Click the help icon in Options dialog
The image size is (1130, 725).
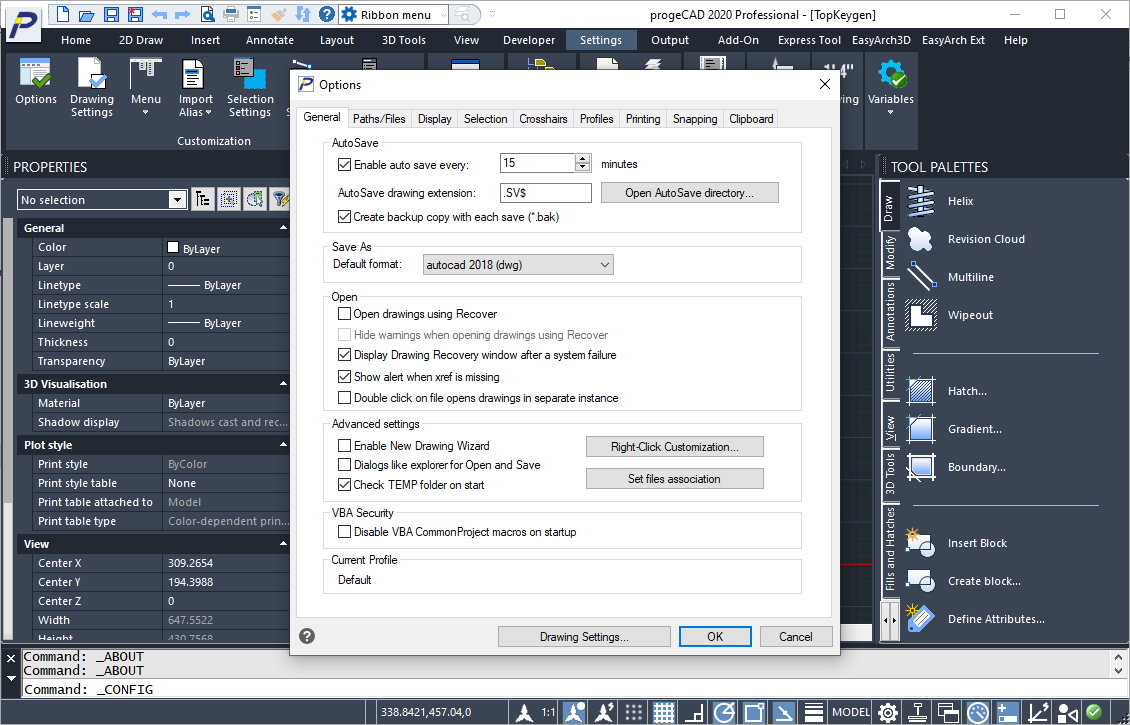[x=307, y=636]
